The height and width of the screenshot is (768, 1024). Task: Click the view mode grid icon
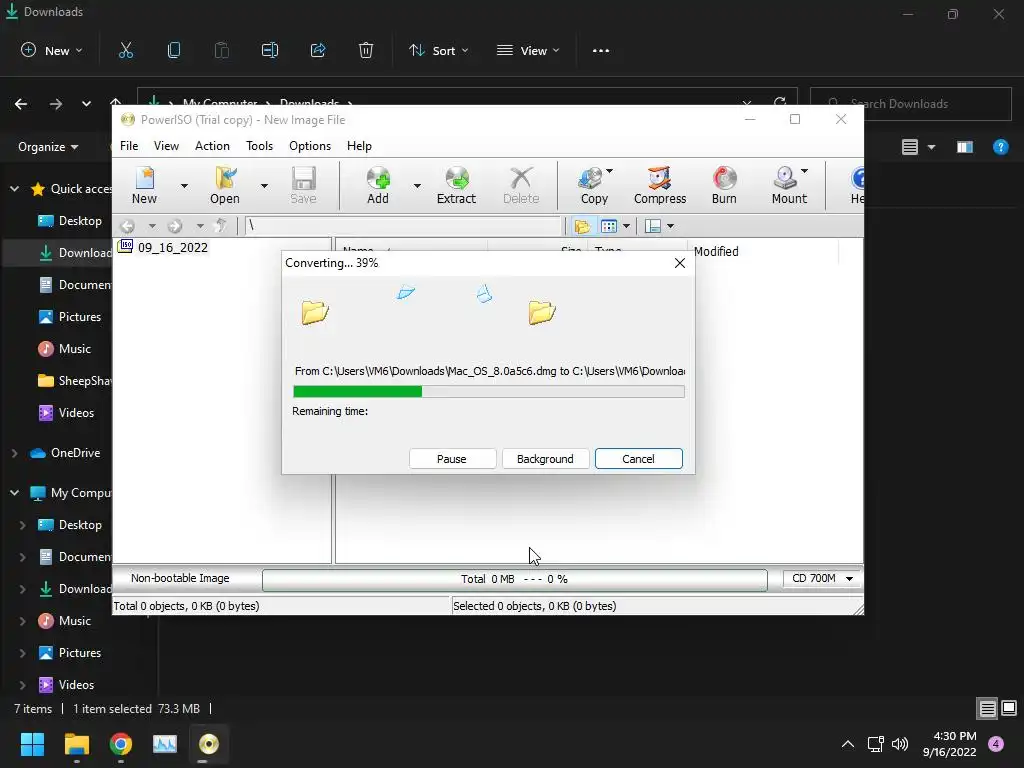click(x=609, y=226)
